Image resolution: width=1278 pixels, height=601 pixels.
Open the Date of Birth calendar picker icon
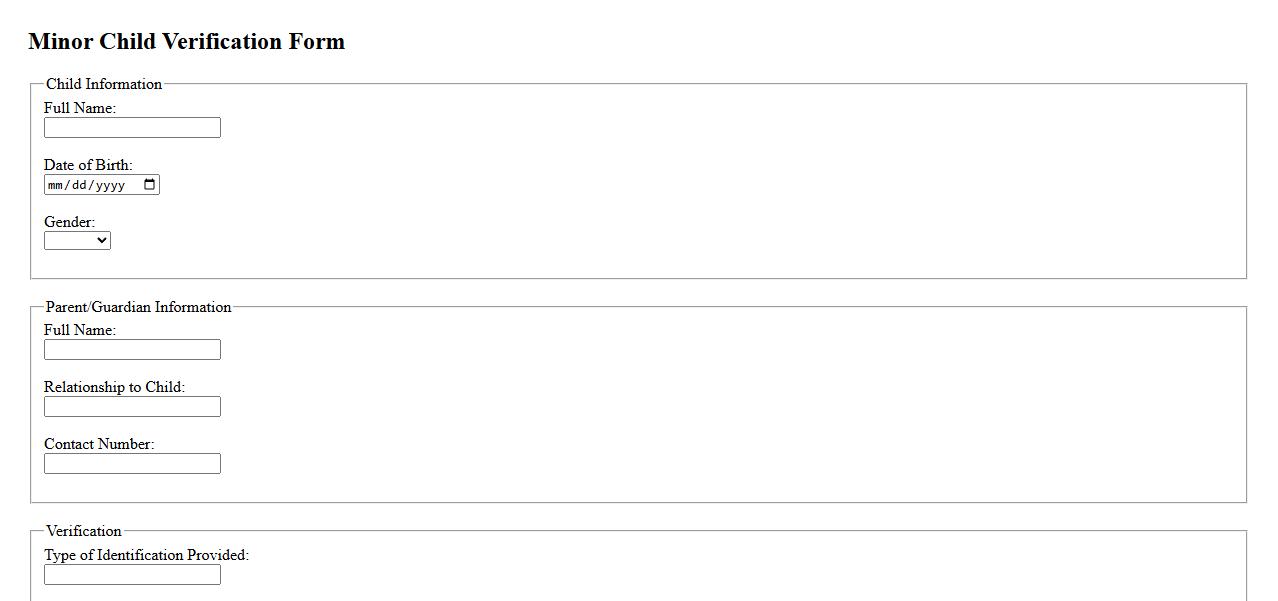(150, 185)
